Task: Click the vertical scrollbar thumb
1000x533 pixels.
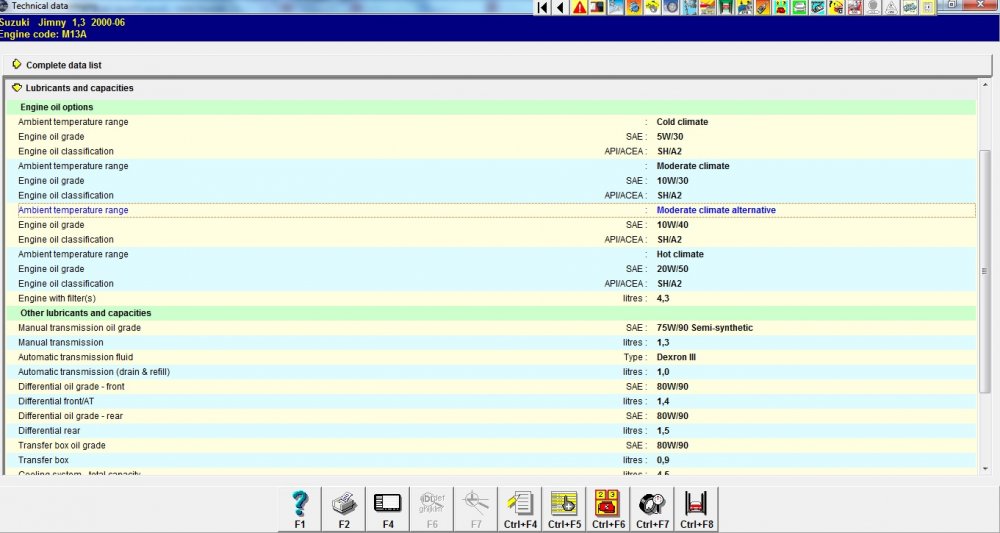Action: 985,271
